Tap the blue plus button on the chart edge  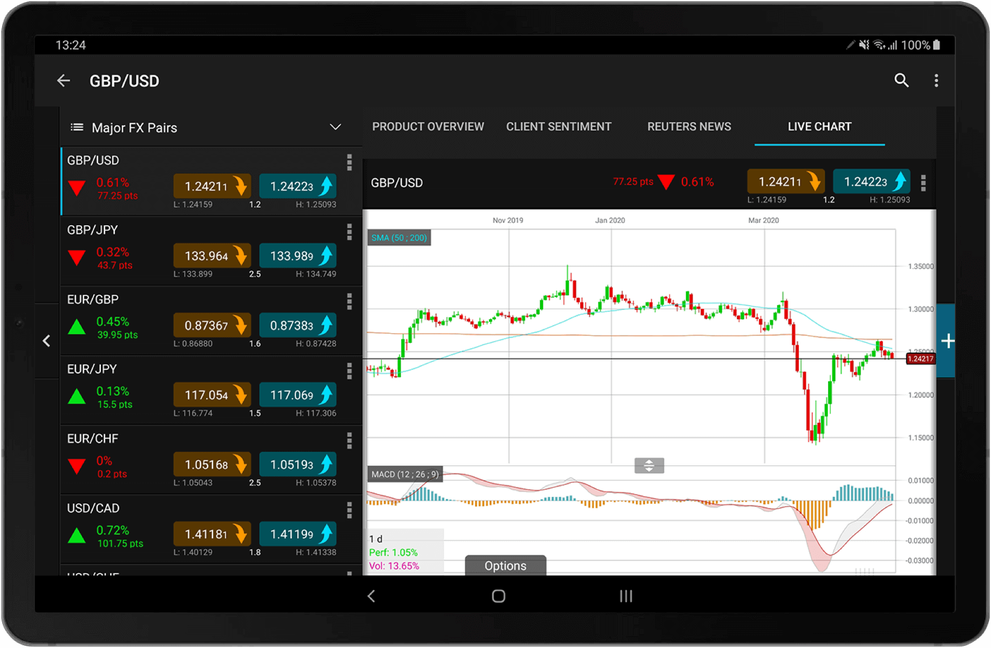click(x=946, y=341)
